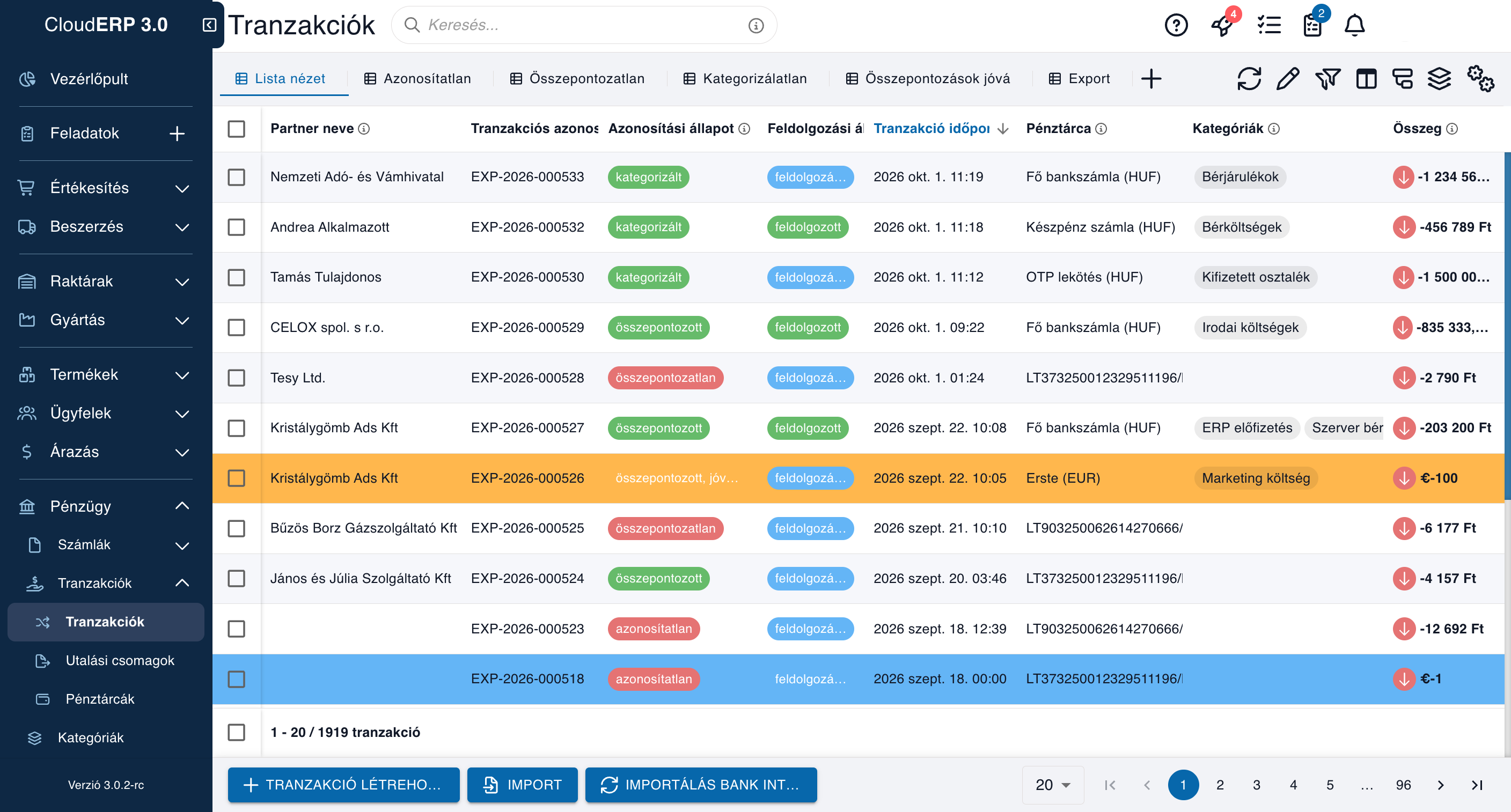Open the help question mark icon

[x=1176, y=25]
